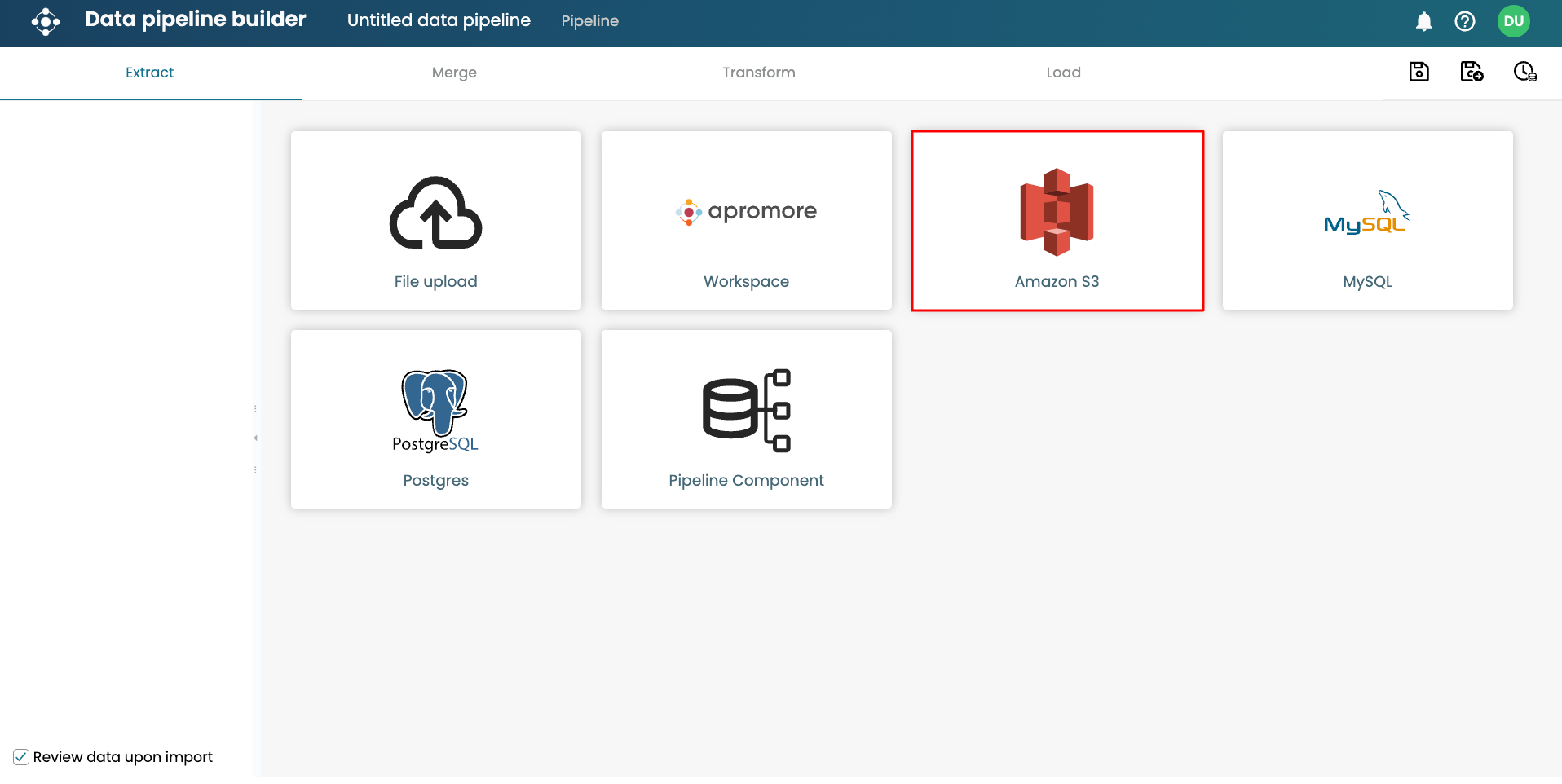Open the pipeline schedule clock icon

coord(1524,72)
